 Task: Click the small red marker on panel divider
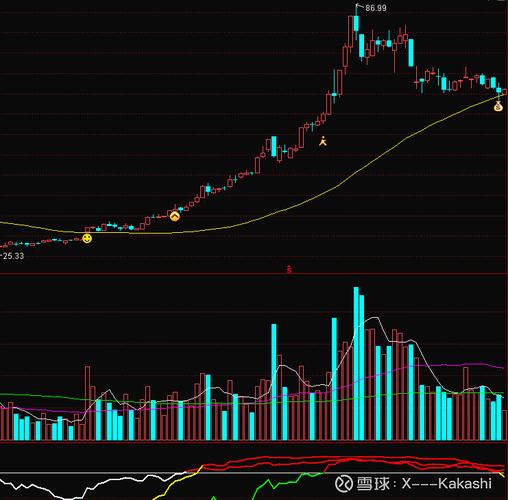[x=289, y=269]
